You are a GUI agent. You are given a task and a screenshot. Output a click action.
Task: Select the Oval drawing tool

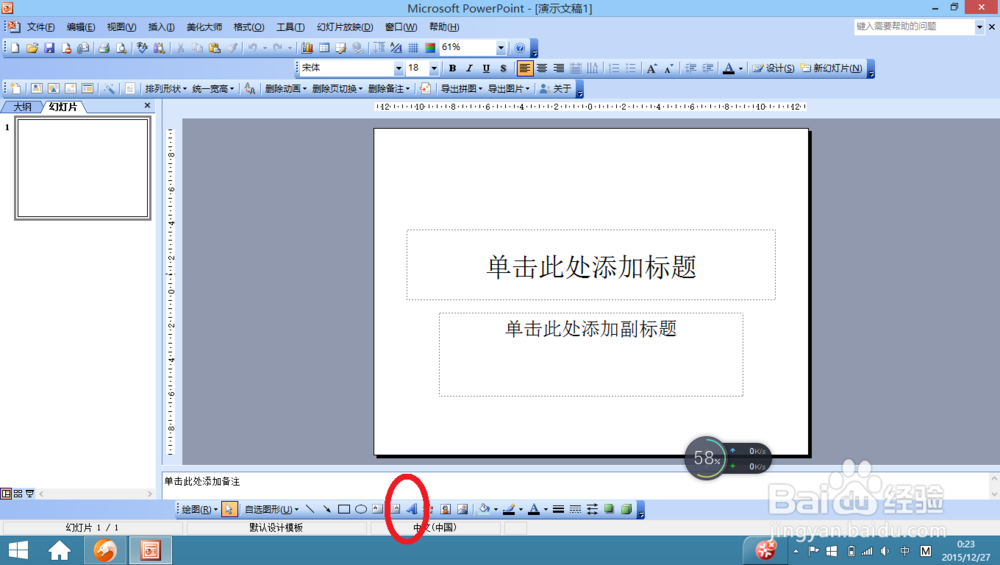(x=361, y=510)
